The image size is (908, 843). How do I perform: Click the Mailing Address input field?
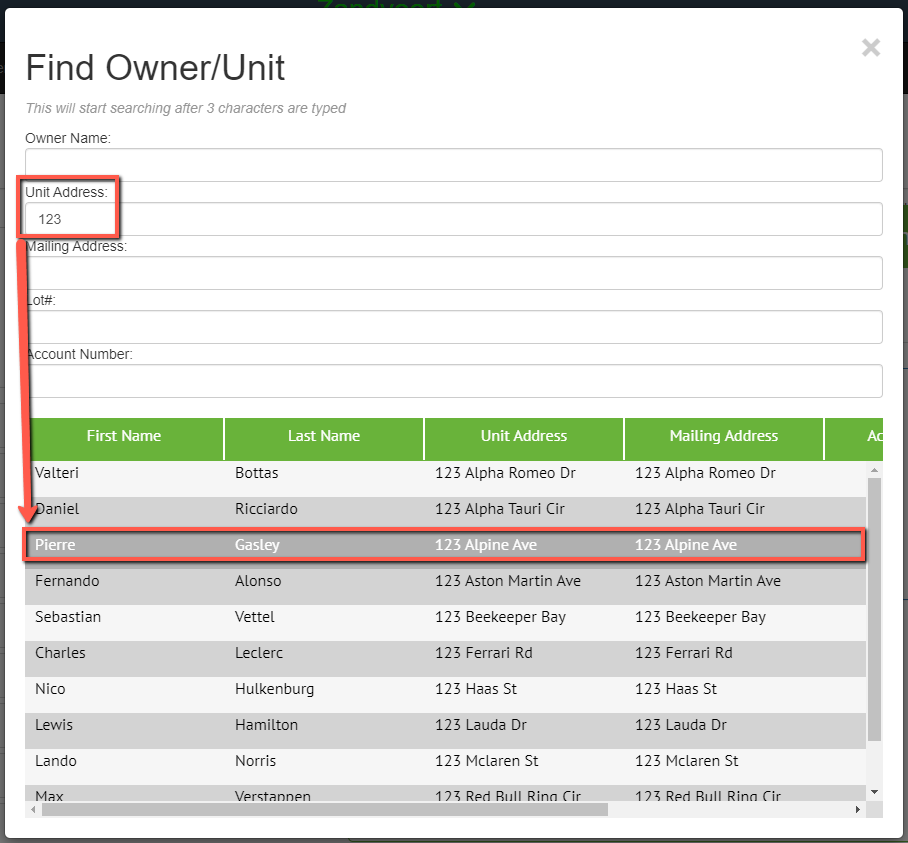pyautogui.click(x=453, y=273)
